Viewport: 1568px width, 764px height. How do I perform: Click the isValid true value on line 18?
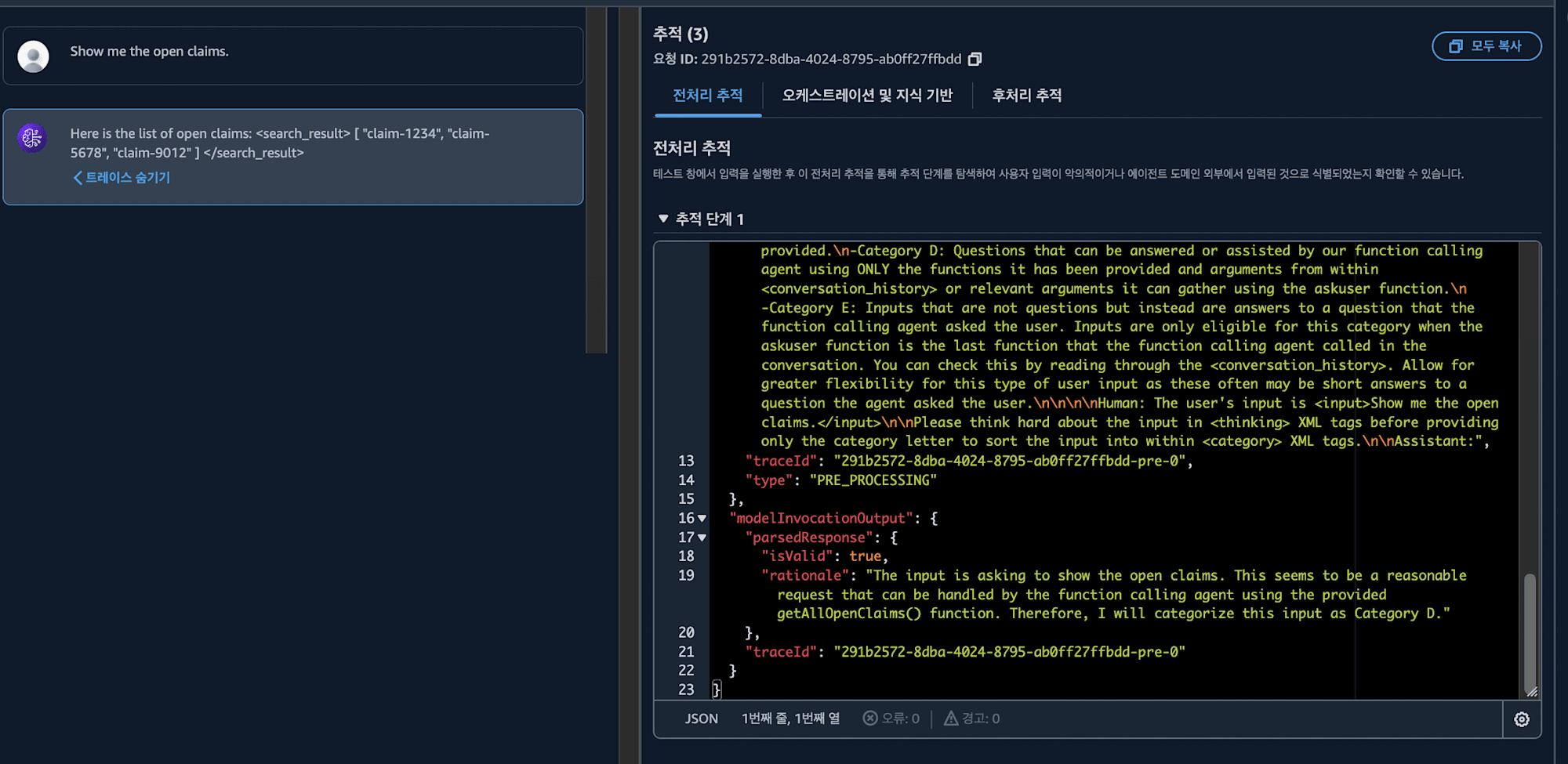(x=866, y=556)
